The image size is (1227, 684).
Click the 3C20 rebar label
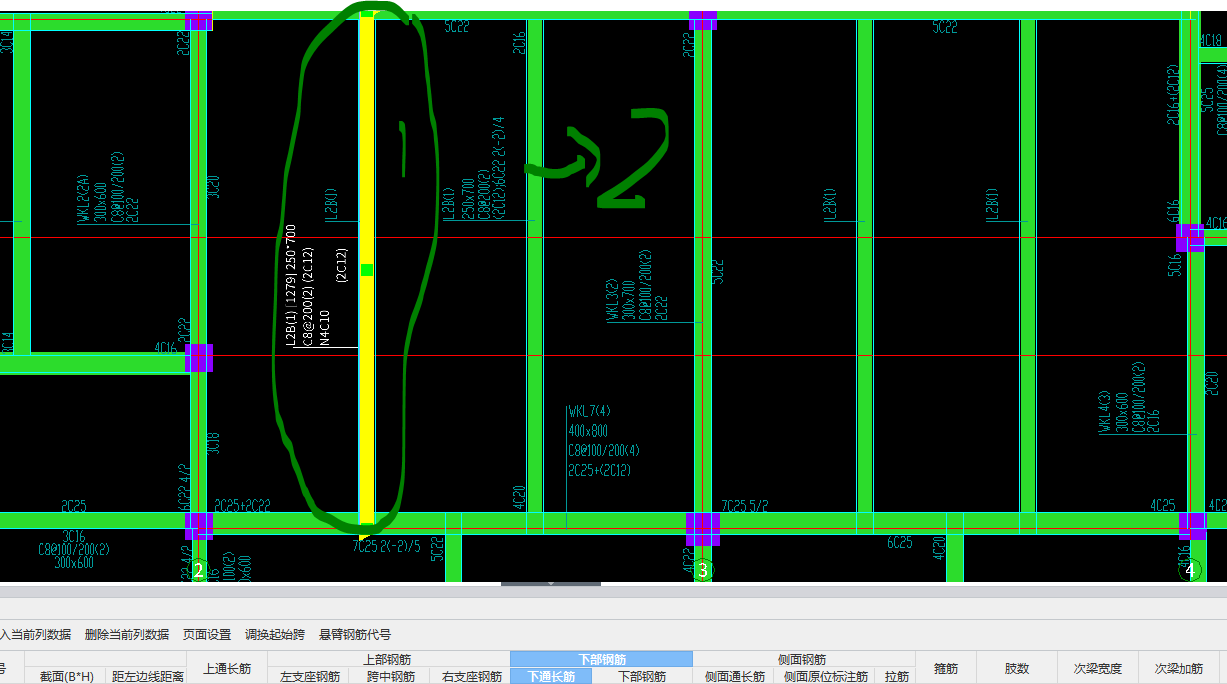pos(213,187)
